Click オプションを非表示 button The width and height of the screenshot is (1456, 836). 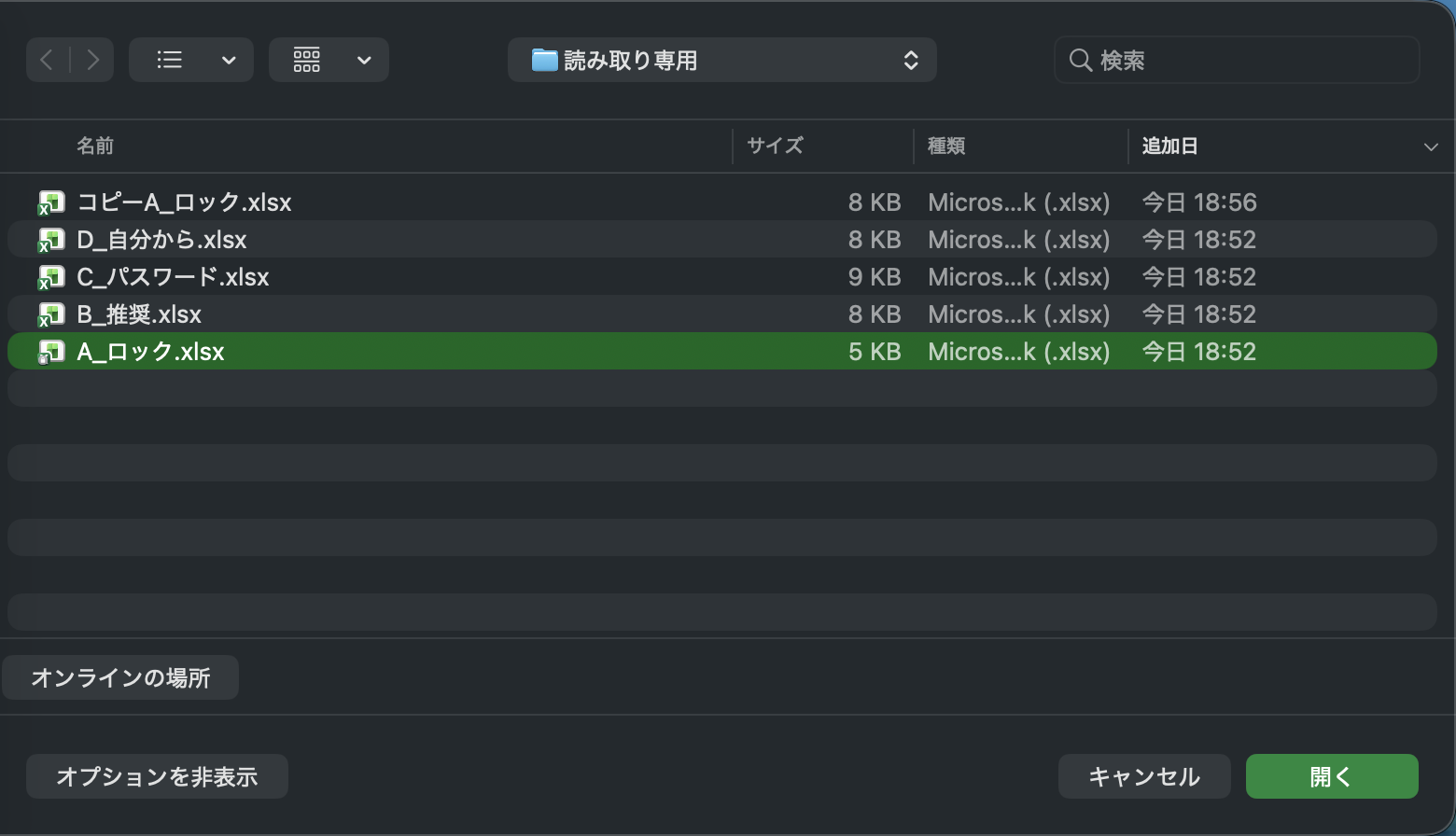[x=157, y=776]
